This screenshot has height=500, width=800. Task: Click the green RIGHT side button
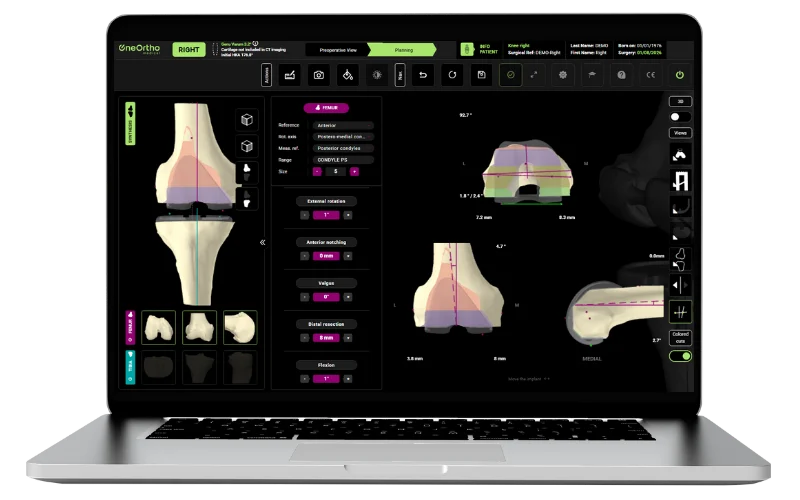(x=189, y=49)
